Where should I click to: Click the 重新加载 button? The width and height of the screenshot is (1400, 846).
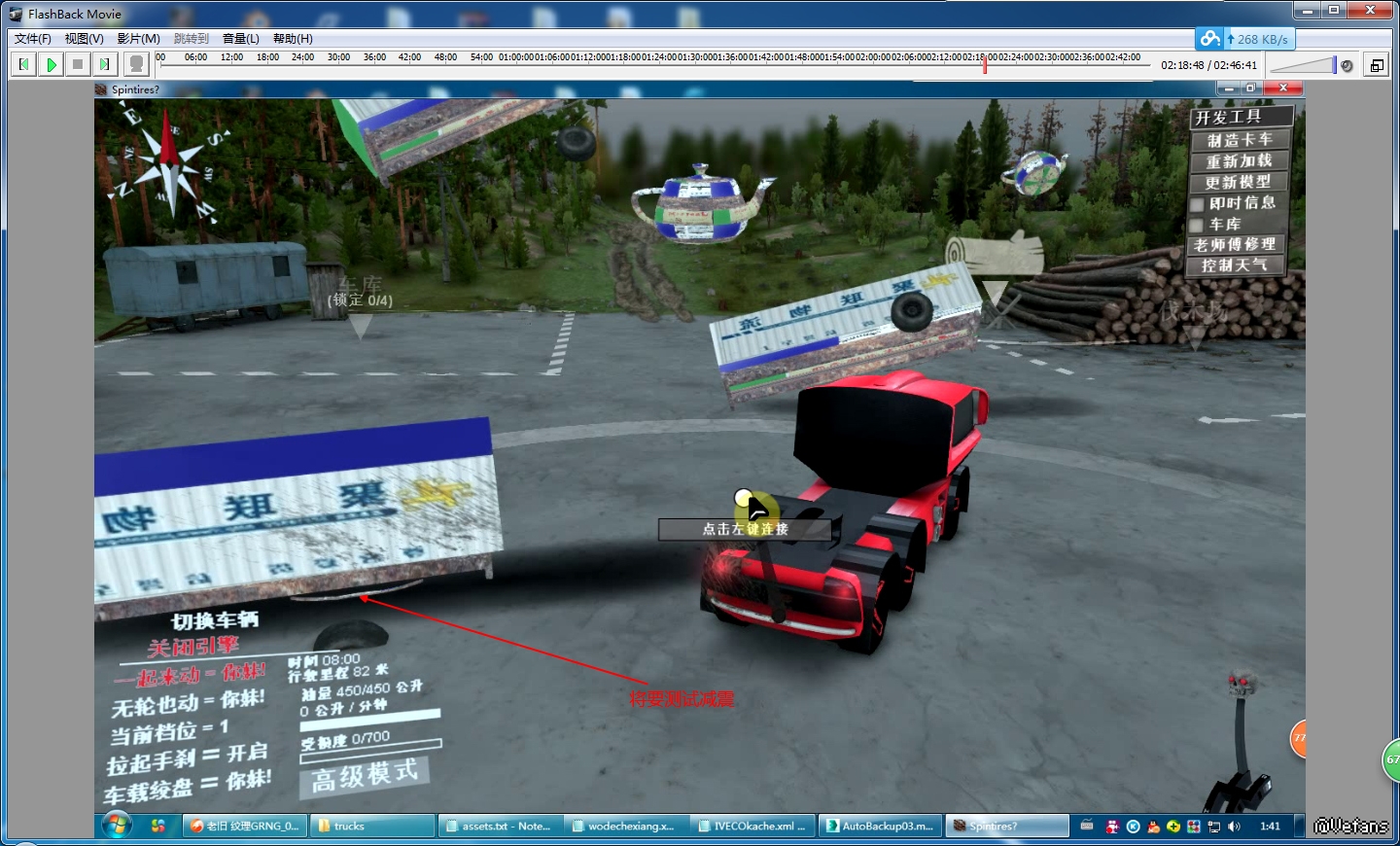1240,160
